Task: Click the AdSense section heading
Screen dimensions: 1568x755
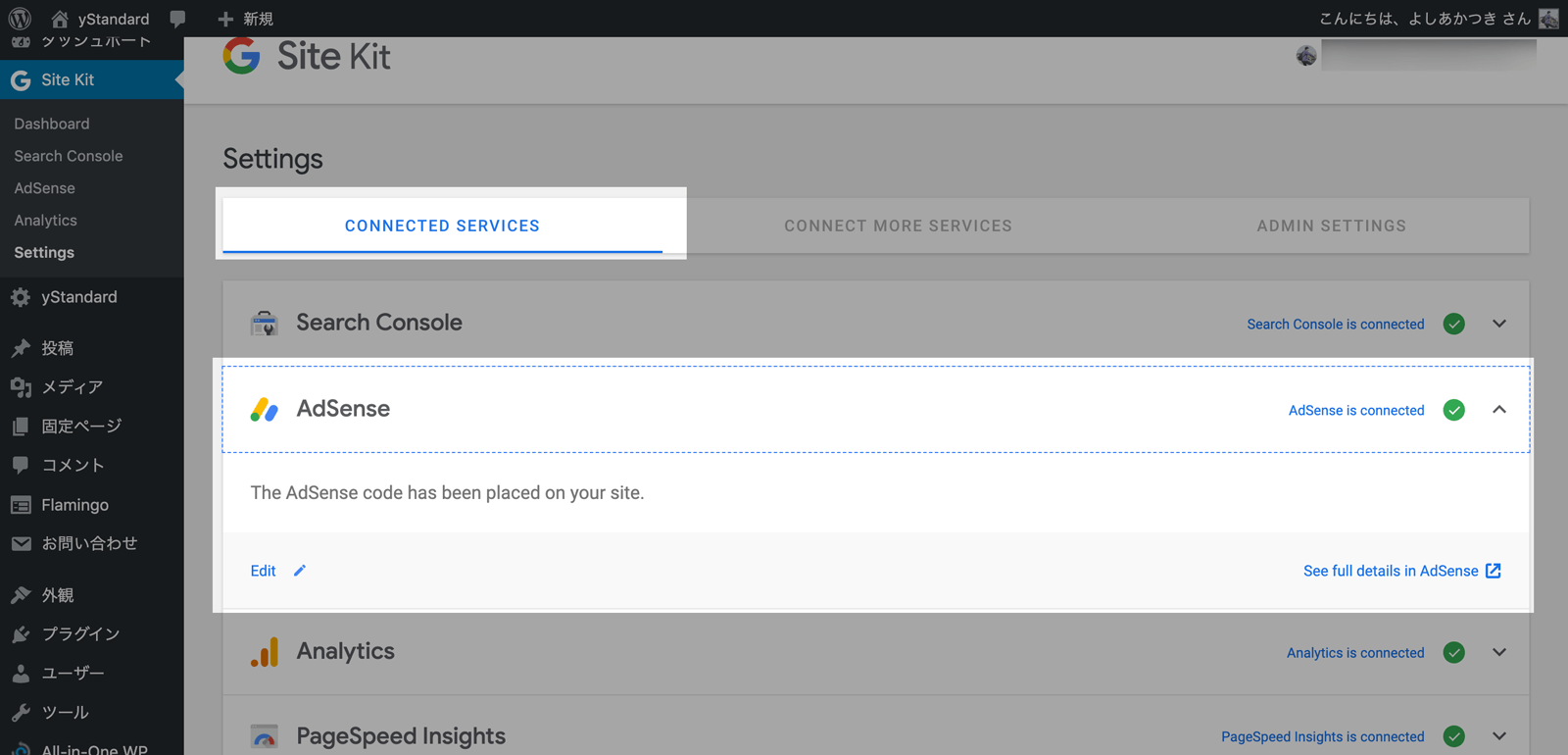Action: [343, 409]
